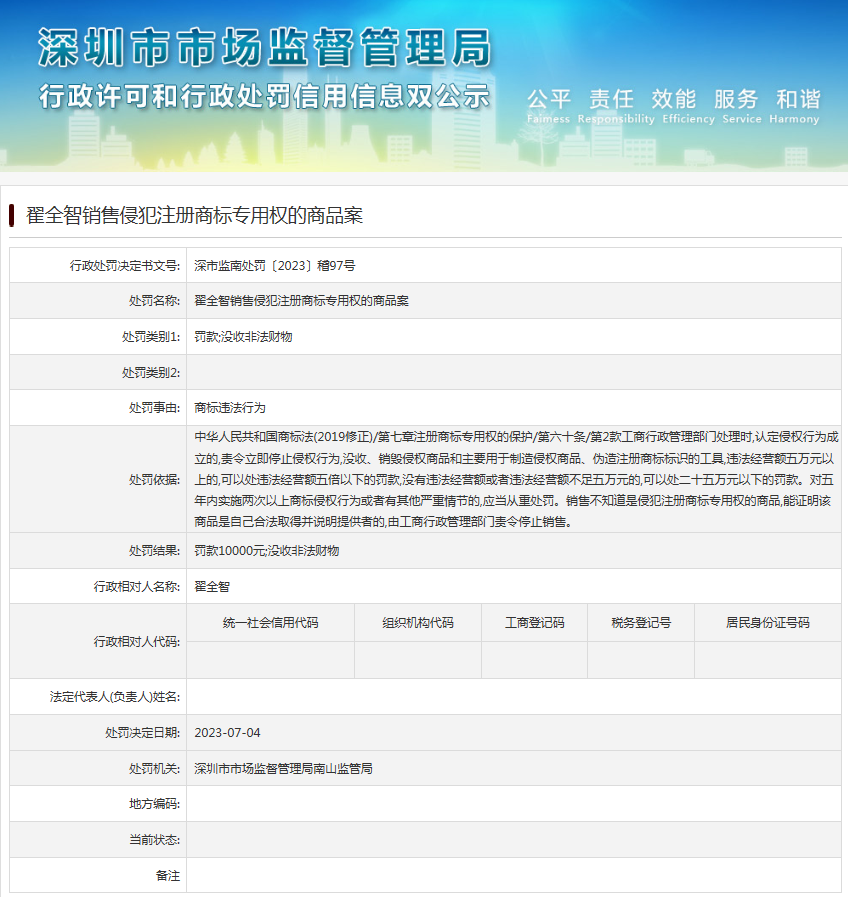Click the case name value in 处罚名称 row
The height and width of the screenshot is (897, 848).
pyautogui.click(x=302, y=301)
